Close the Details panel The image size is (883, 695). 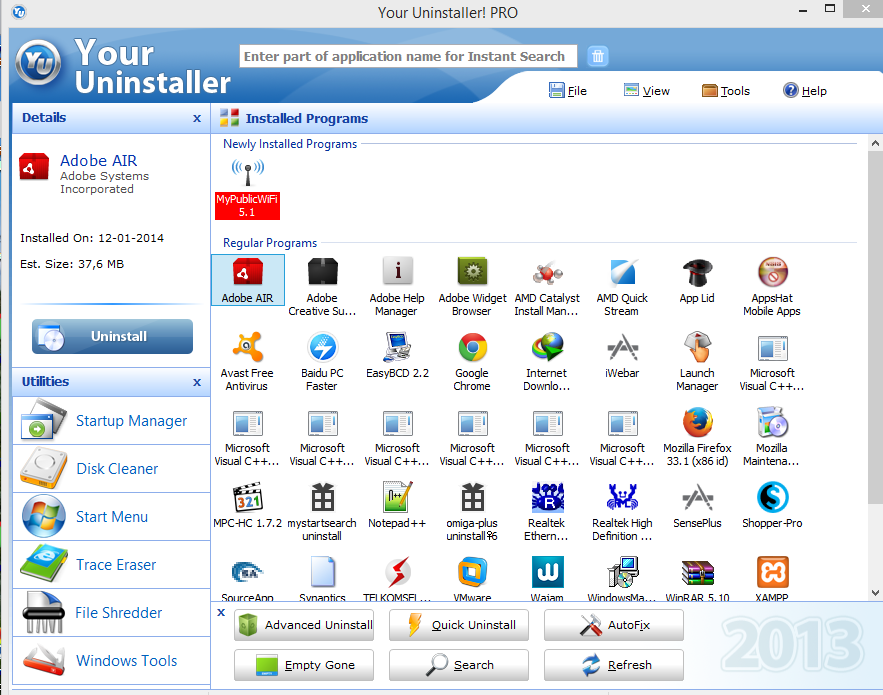[197, 118]
